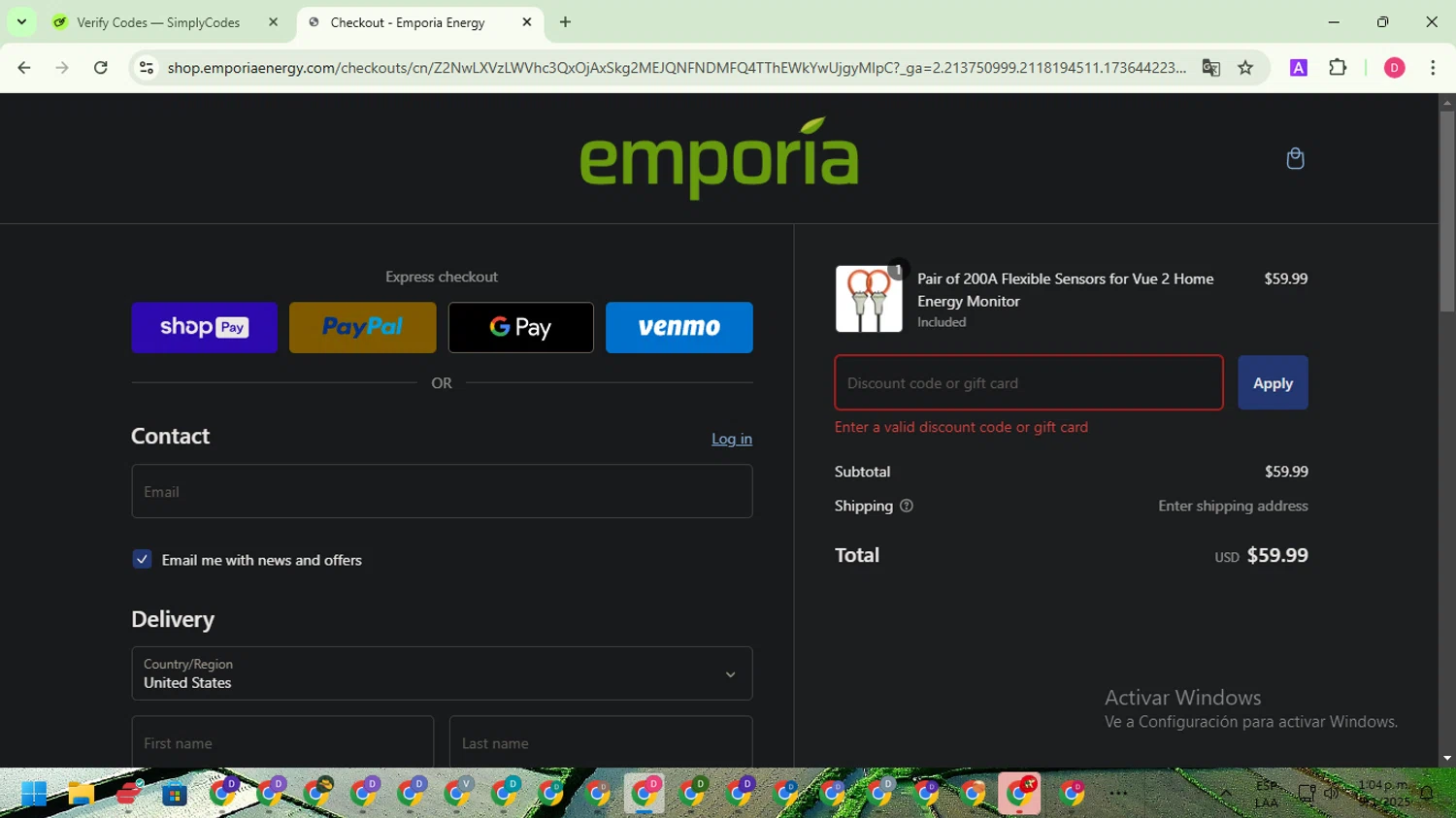
Task: Open File Explorer from the taskbar
Action: click(81, 794)
